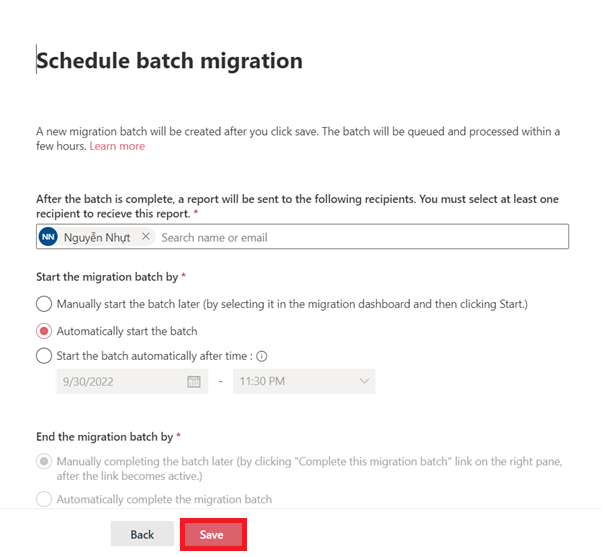The height and width of the screenshot is (557, 603).
Task: Choose Automatically complete the migration batch
Action: pyautogui.click(x=44, y=499)
